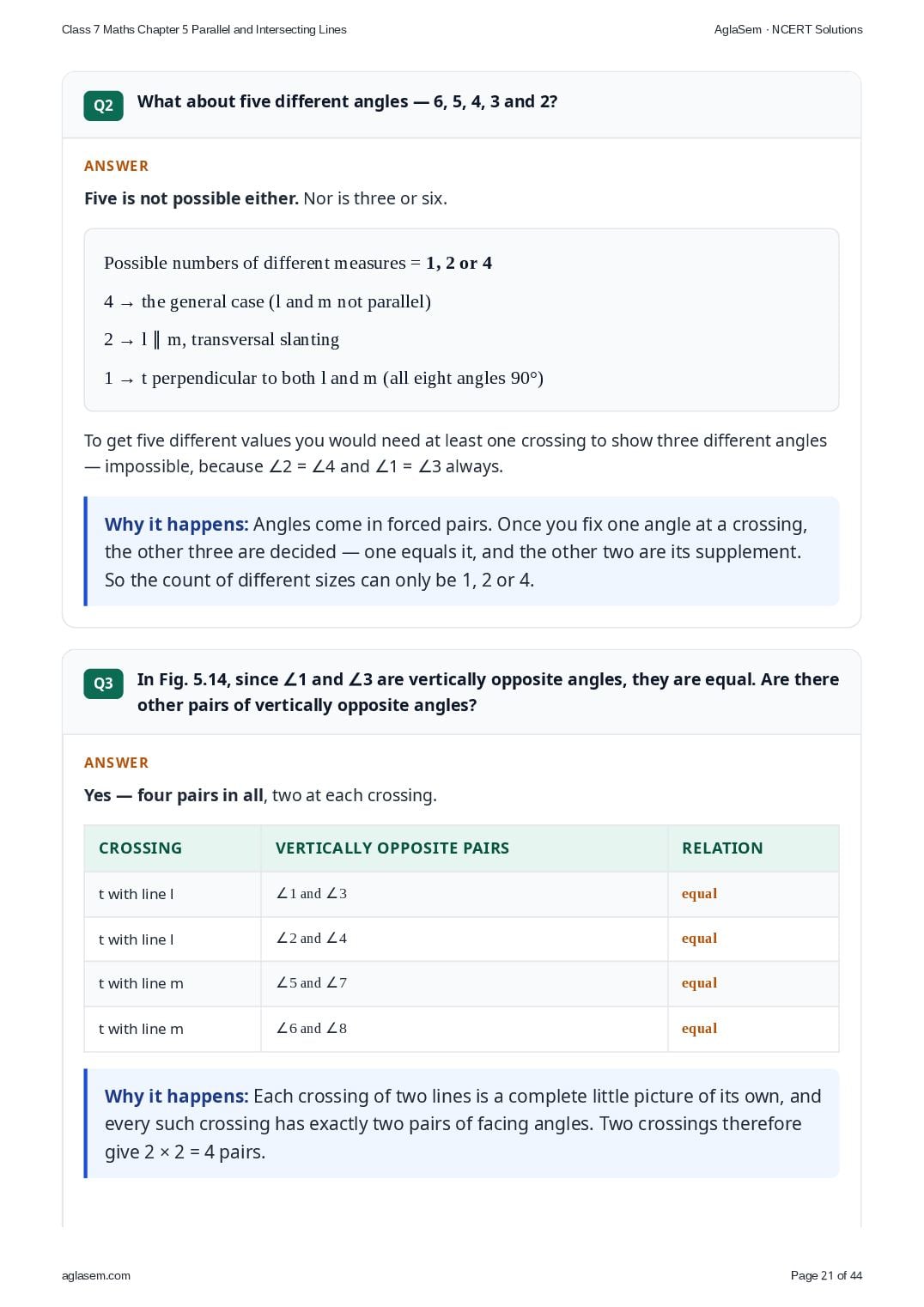Open the aglasem.com footer link

(96, 1275)
